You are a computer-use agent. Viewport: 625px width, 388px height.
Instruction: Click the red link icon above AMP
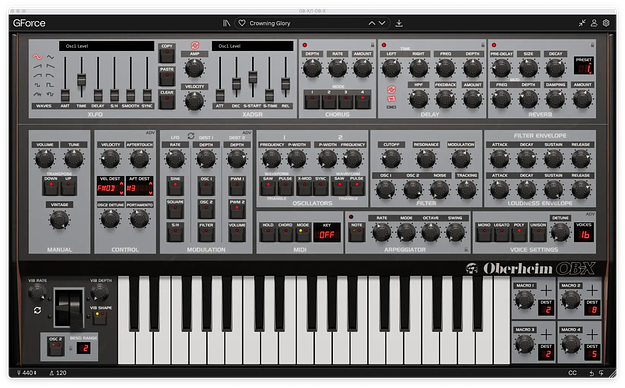[x=195, y=45]
